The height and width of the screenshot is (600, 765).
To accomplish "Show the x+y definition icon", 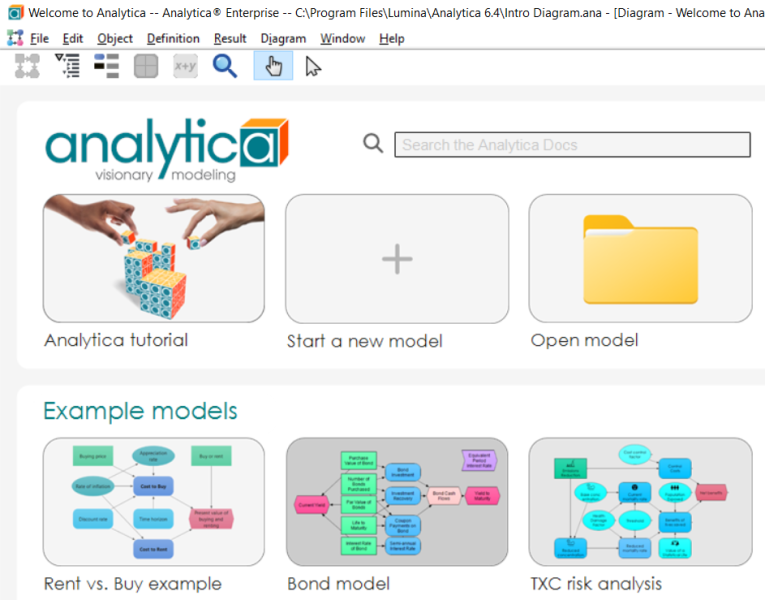I will (x=185, y=66).
